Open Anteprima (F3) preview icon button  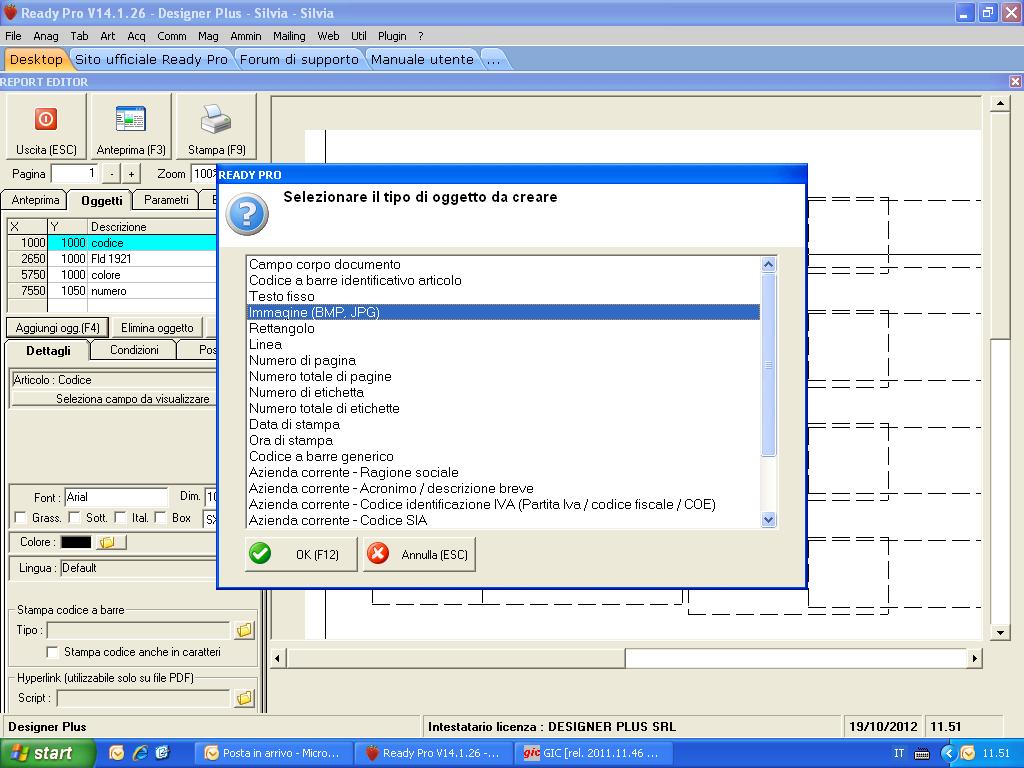tap(131, 126)
